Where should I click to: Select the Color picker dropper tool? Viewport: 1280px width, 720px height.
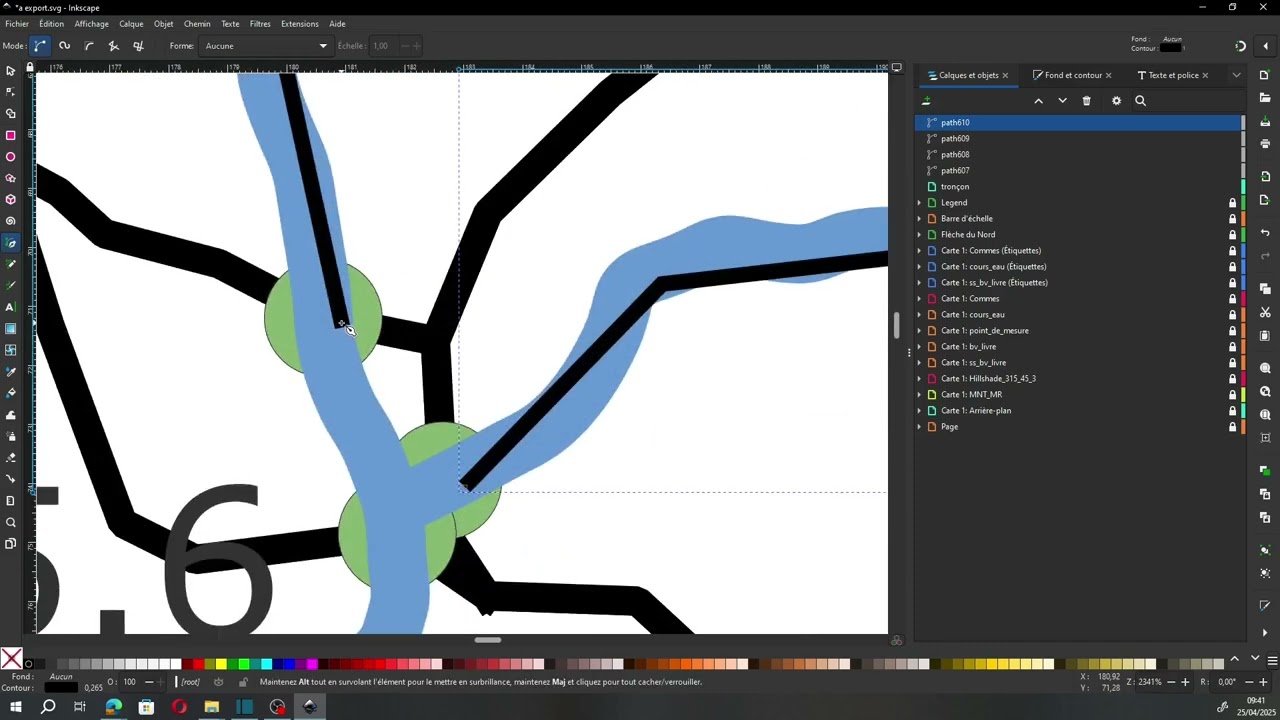(x=10, y=372)
